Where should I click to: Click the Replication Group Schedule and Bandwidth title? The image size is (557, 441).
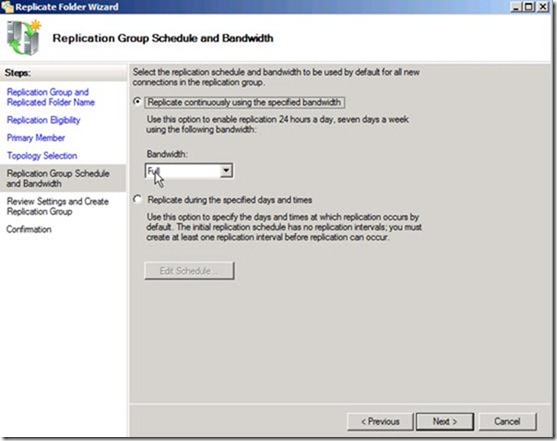coord(163,38)
